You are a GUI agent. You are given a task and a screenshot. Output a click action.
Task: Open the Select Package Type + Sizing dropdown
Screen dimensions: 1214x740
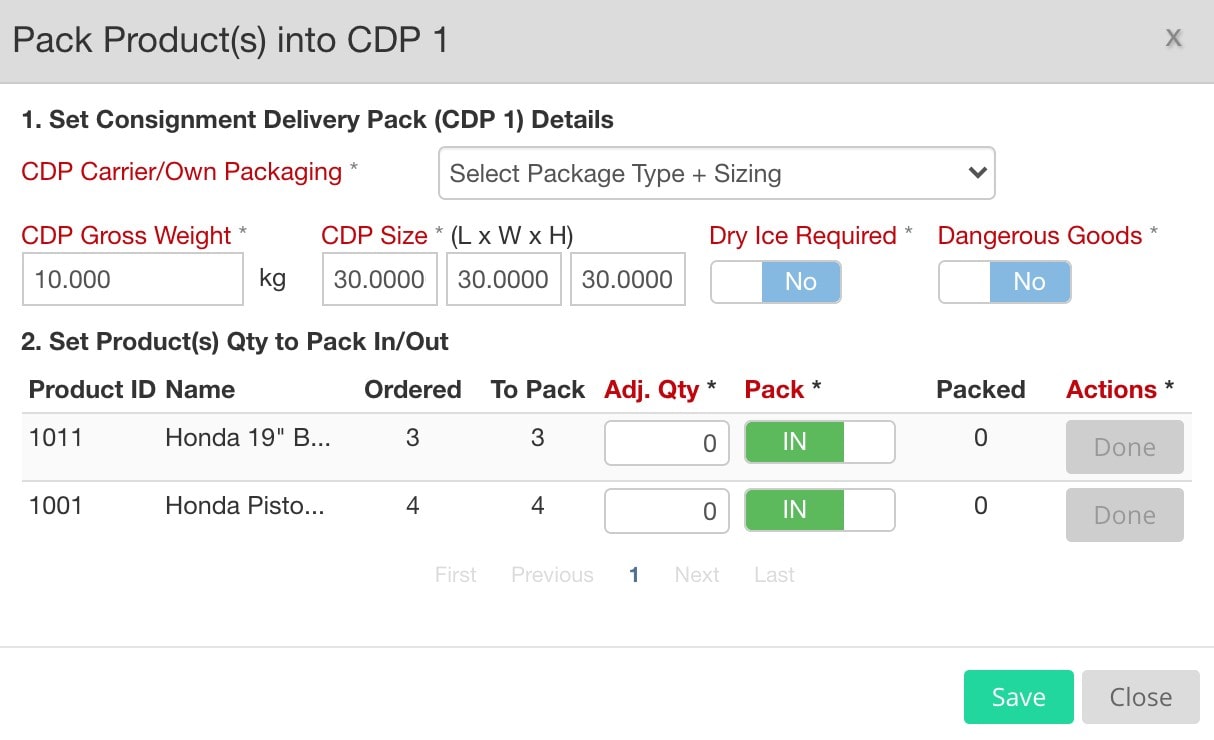[x=716, y=173]
